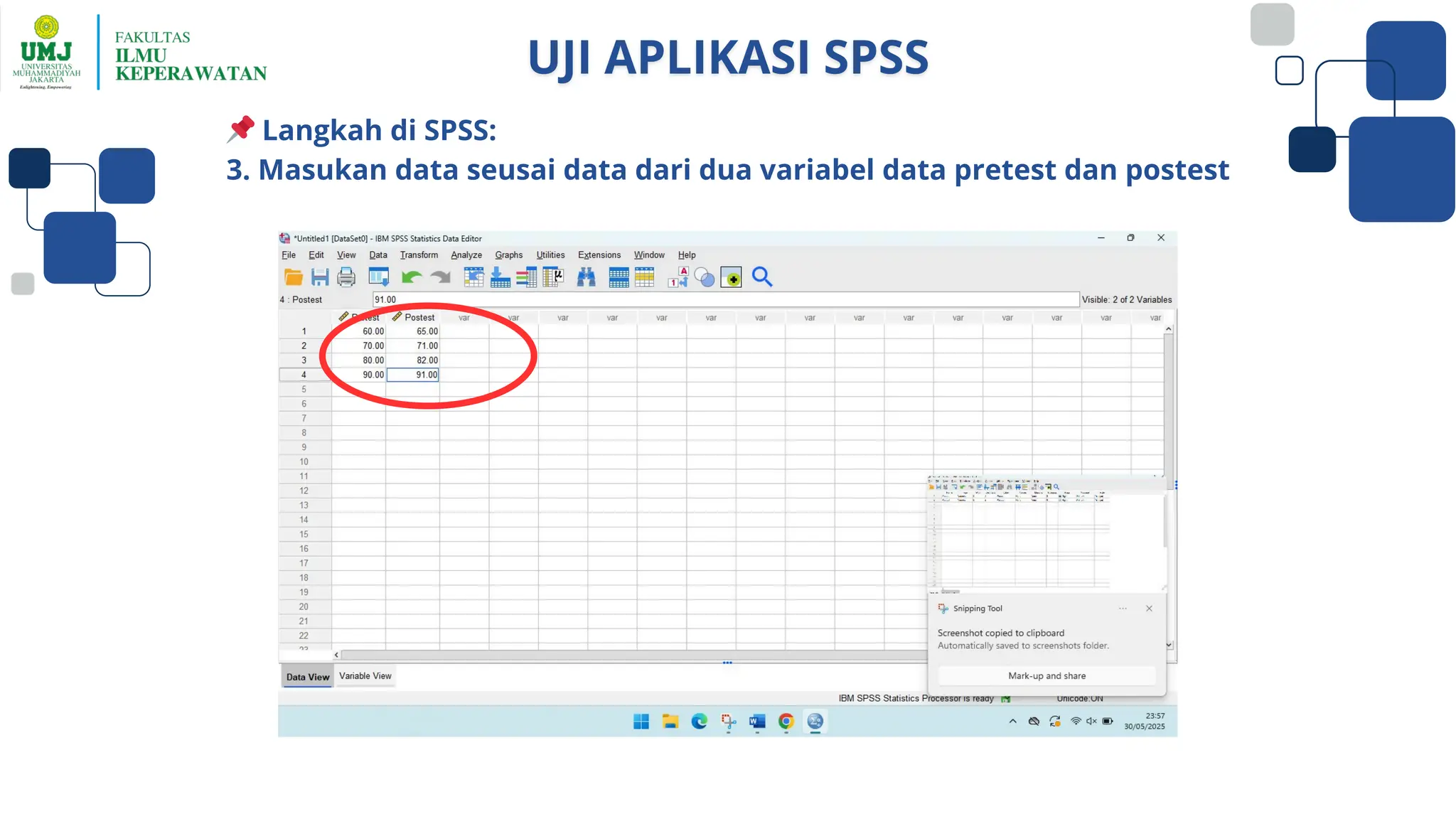Select row header number 20
1456x819 pixels.
[x=304, y=607]
